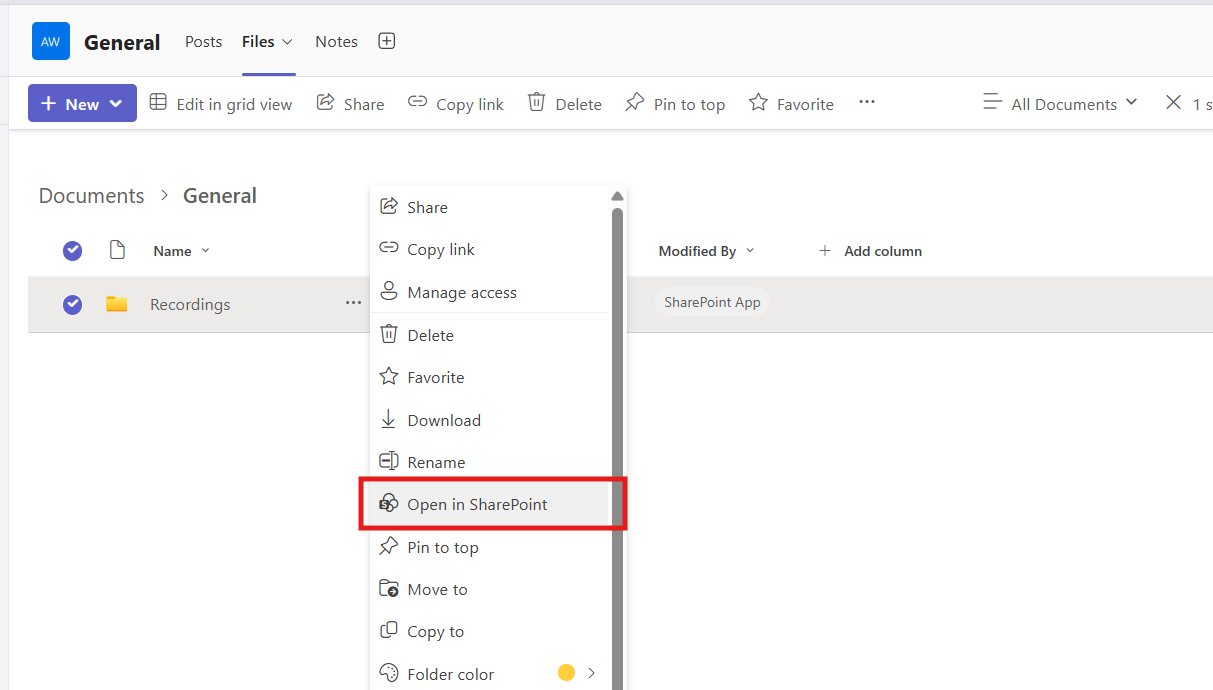1213x690 pixels.
Task: Click Delete trash icon in toolbar
Action: pos(537,103)
